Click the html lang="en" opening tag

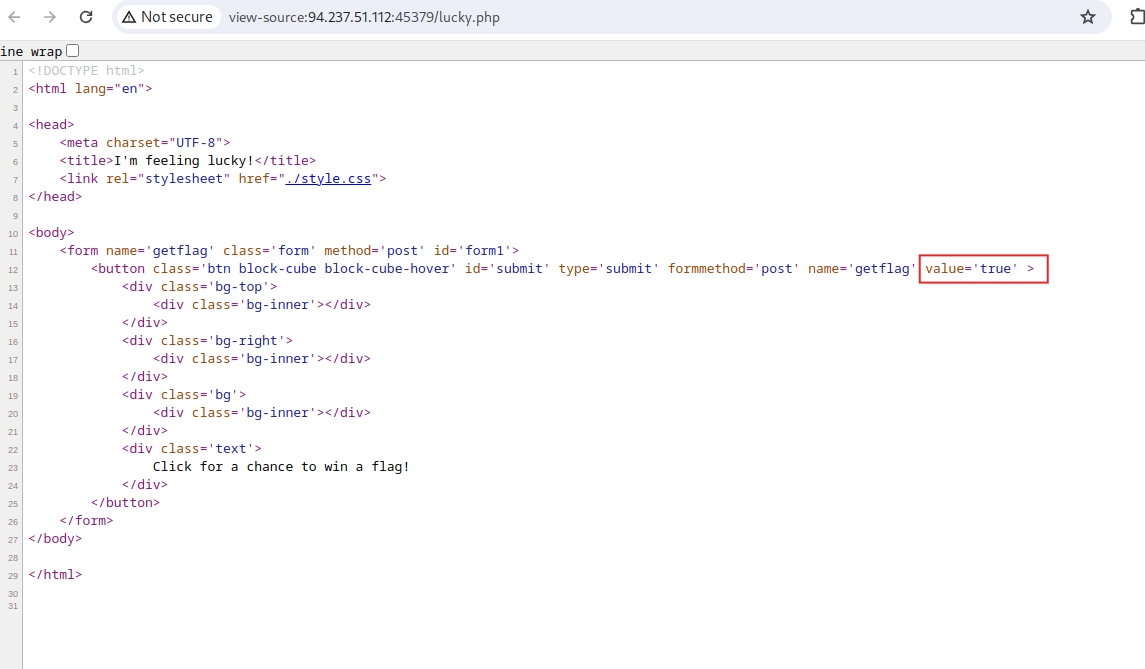(90, 89)
